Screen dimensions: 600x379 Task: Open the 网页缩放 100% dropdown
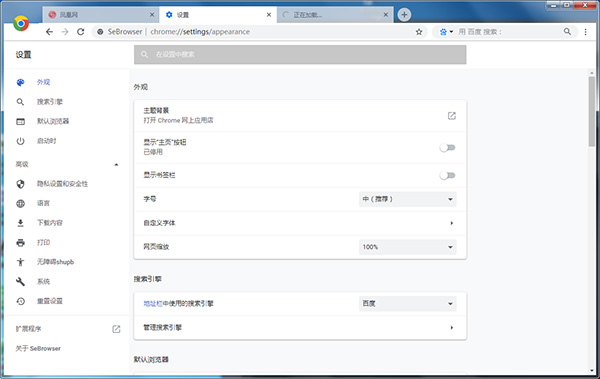click(x=408, y=247)
